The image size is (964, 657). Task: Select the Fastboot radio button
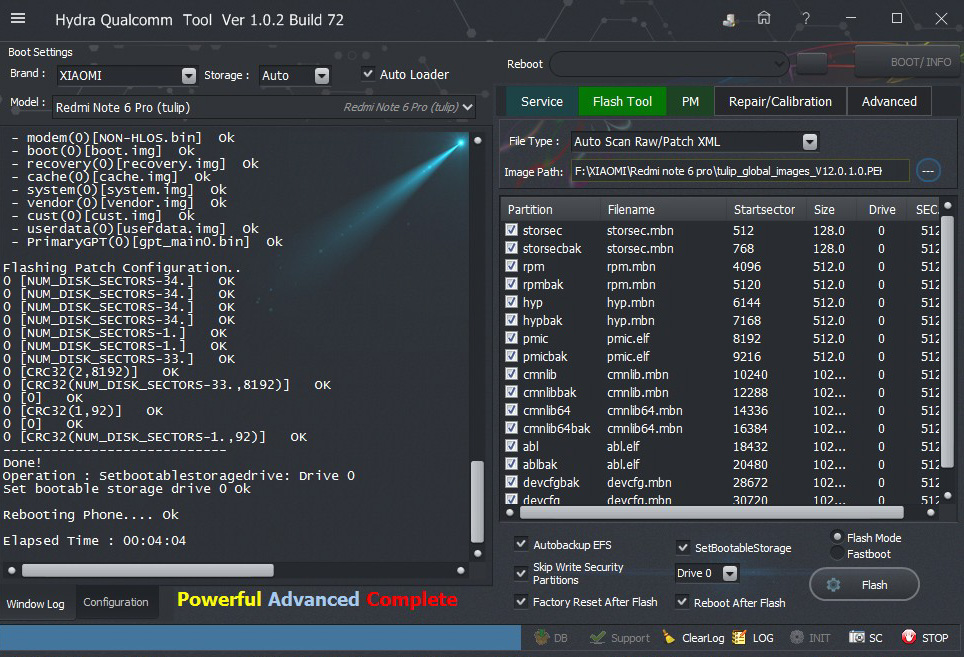pos(837,554)
